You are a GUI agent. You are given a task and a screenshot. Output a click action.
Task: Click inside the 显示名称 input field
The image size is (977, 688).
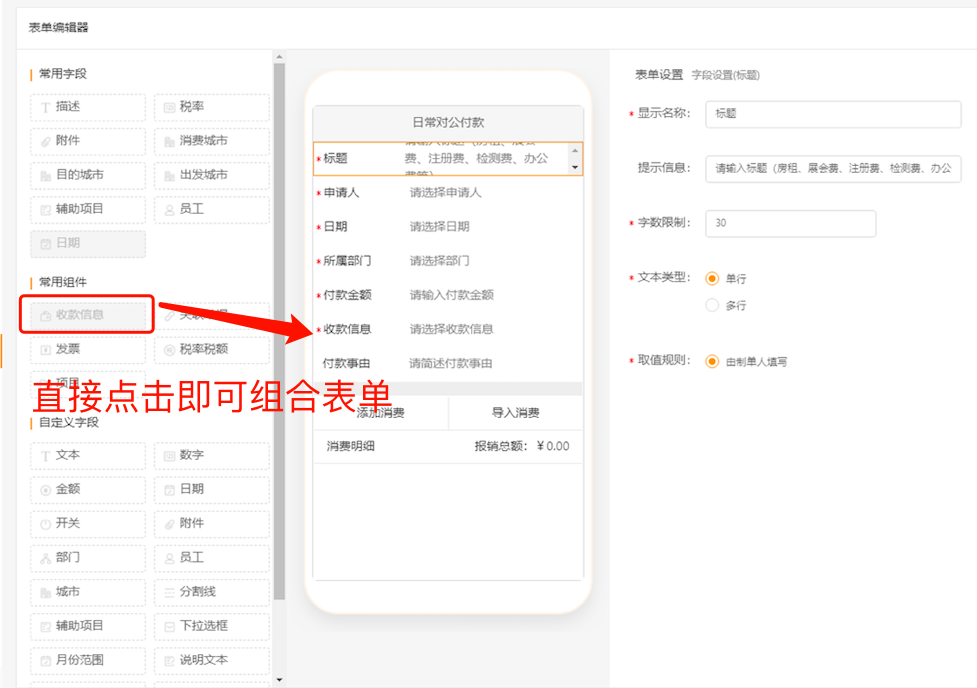tap(833, 114)
